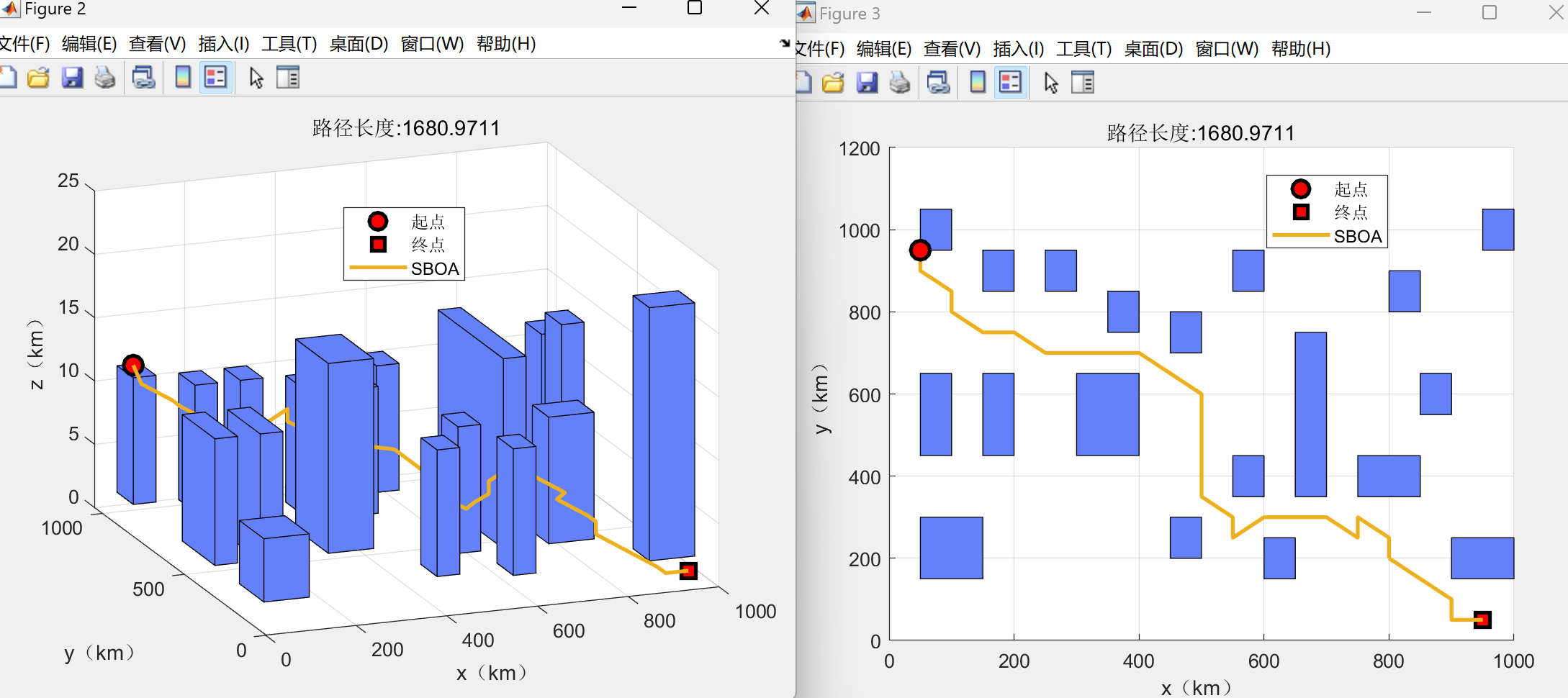
Task: Activate the Link Plot icon in Figure 3
Action: tap(938, 81)
